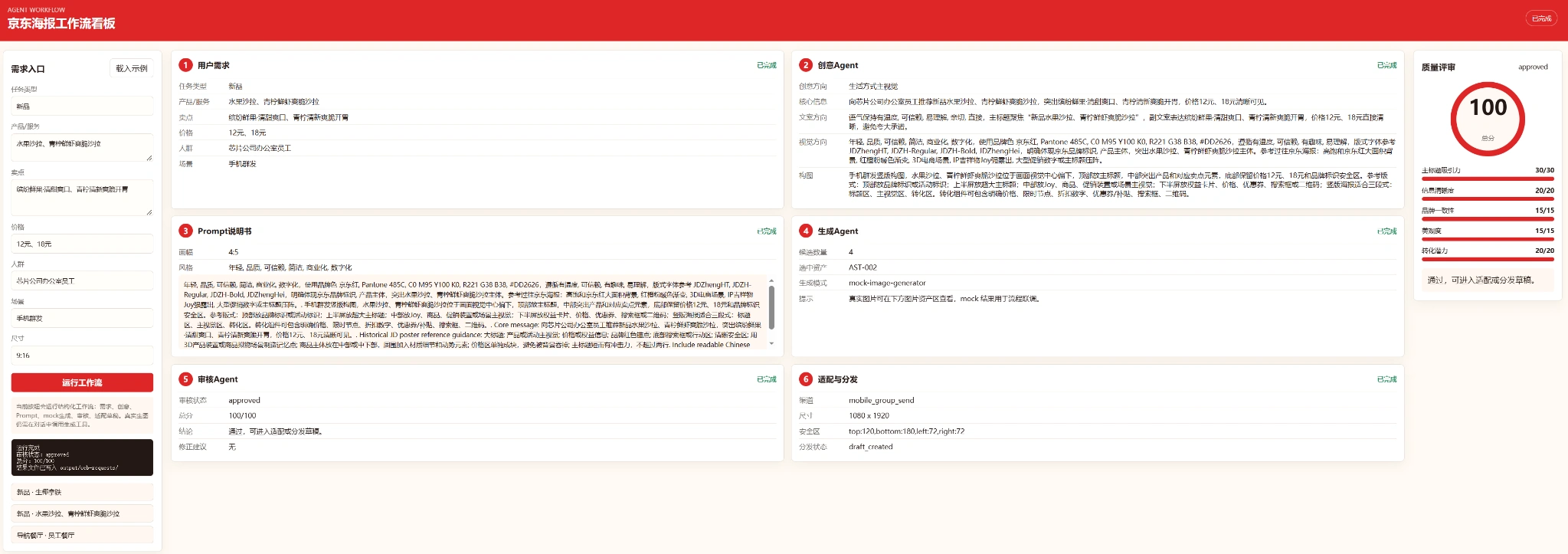Pick the 新品 · 水果沙拉、青柠鲜虾爽脆沙拉 example
This screenshot has width=1568, height=554.
(82, 513)
